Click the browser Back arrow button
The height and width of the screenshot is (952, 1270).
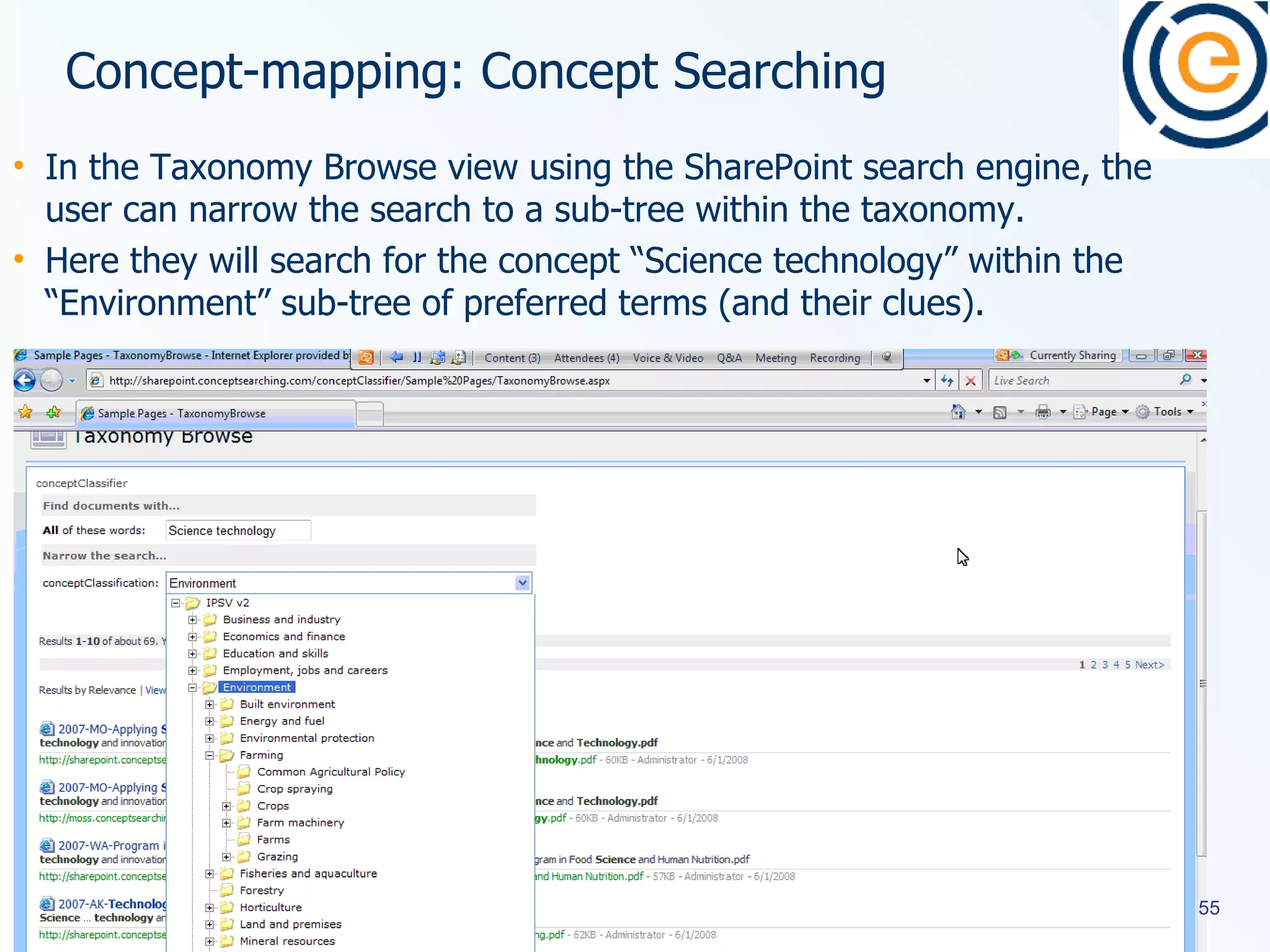(25, 381)
